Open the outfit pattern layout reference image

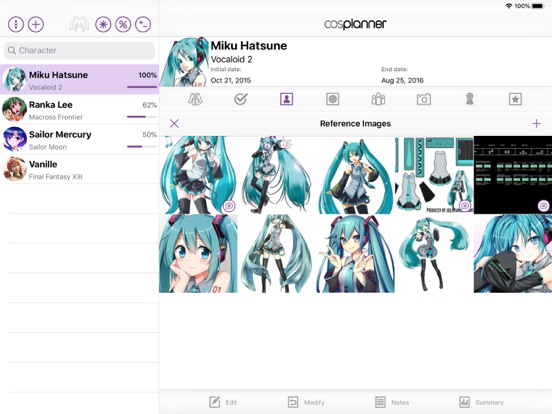point(434,175)
